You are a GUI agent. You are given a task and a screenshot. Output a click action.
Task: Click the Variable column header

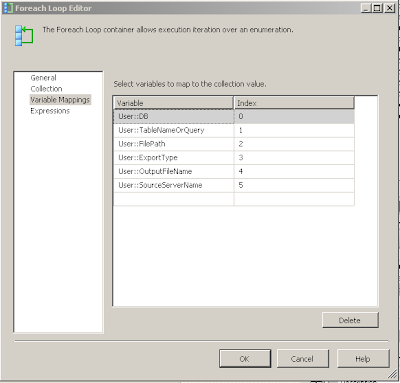pos(174,103)
